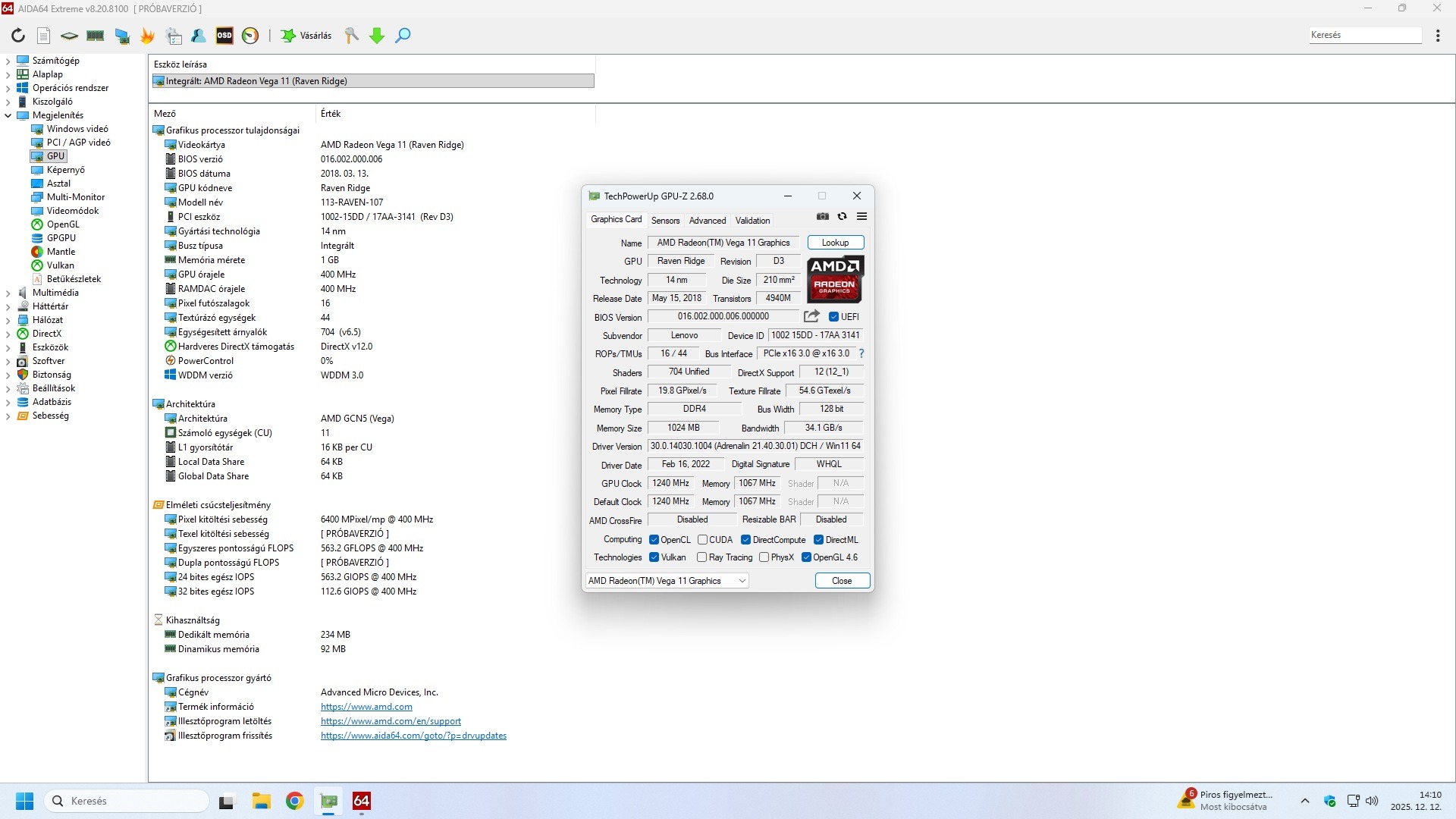Click the green download arrow icon
The width and height of the screenshot is (1456, 819).
(x=377, y=36)
